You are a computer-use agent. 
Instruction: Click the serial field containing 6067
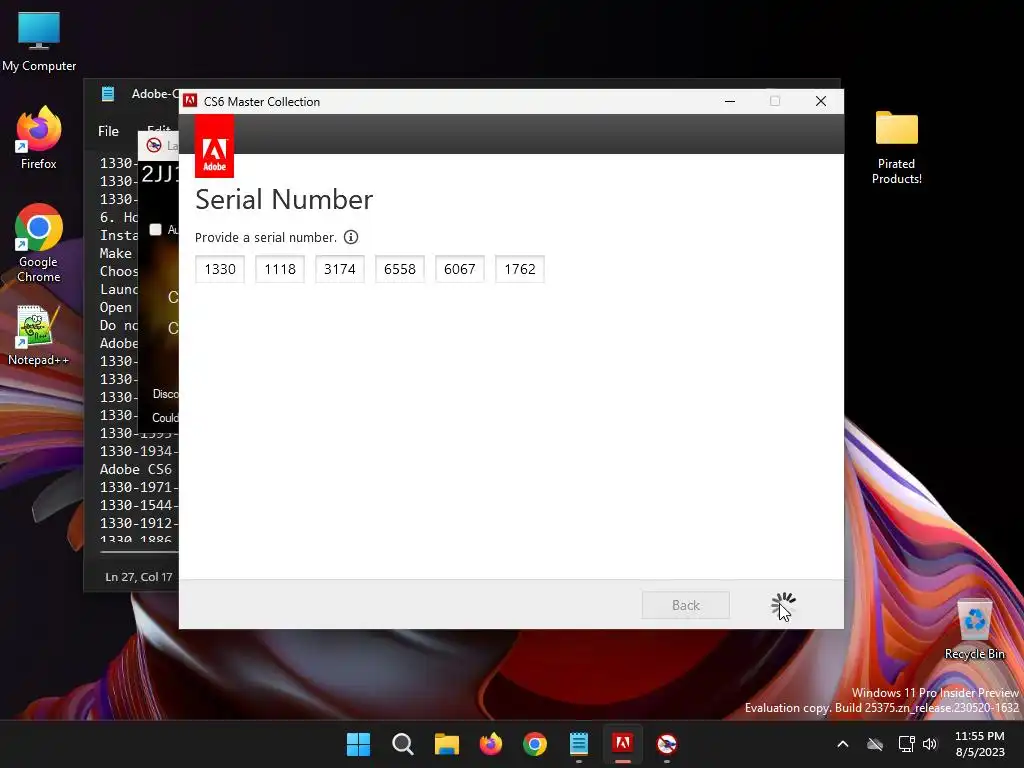(460, 269)
